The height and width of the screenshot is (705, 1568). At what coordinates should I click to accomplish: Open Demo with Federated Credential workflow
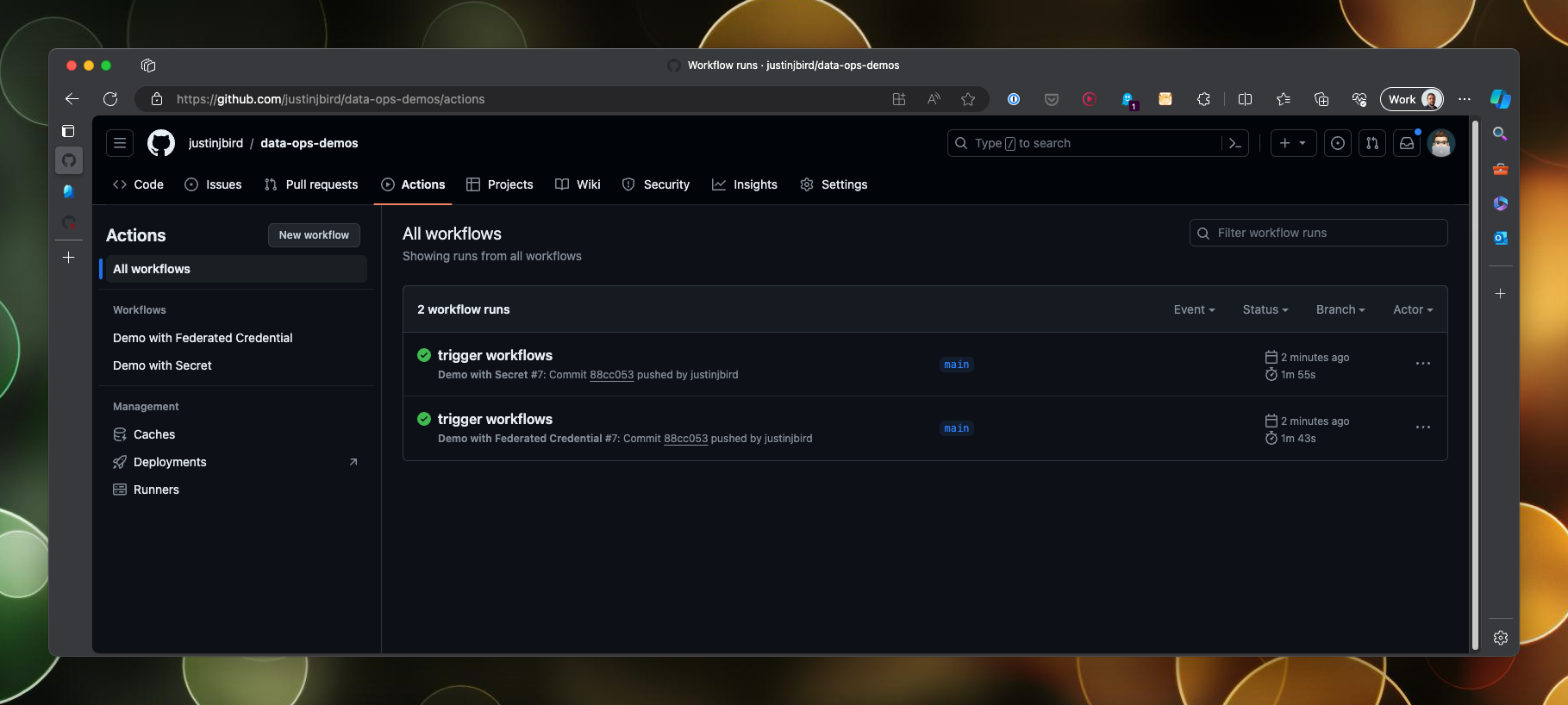pyautogui.click(x=203, y=338)
